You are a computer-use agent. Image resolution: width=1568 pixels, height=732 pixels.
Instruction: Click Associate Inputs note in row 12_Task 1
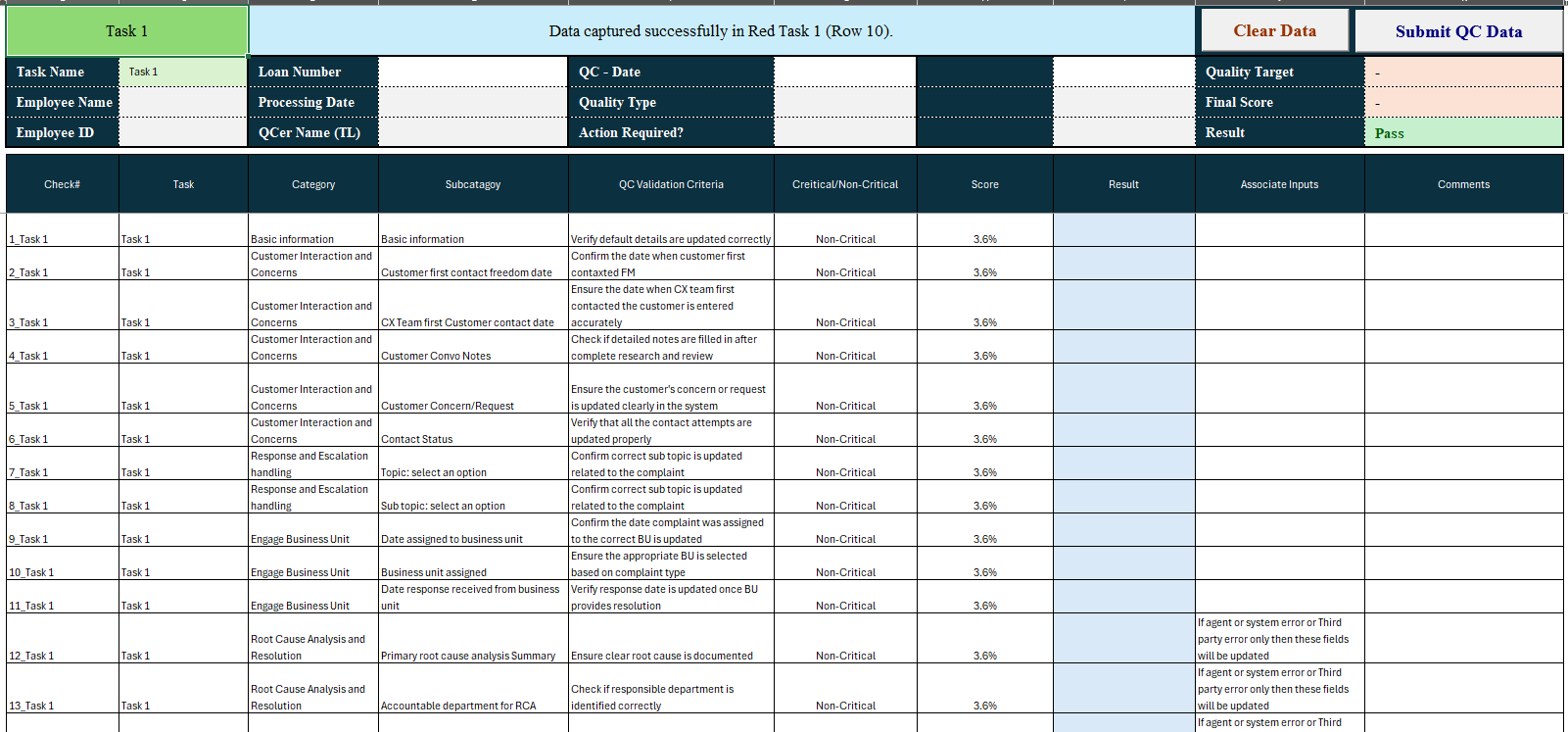(x=1279, y=639)
